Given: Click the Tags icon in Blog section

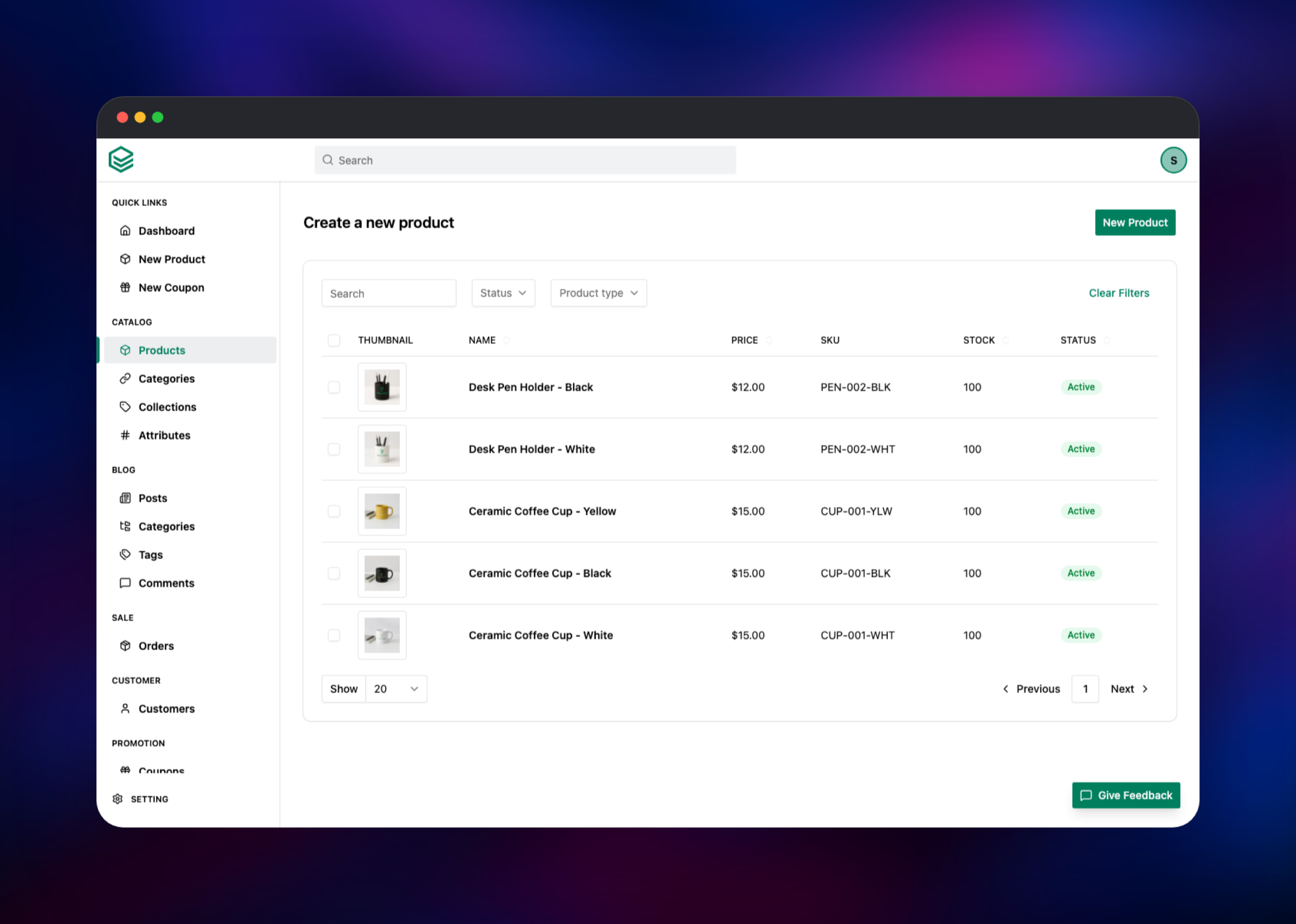Looking at the screenshot, I should [125, 554].
